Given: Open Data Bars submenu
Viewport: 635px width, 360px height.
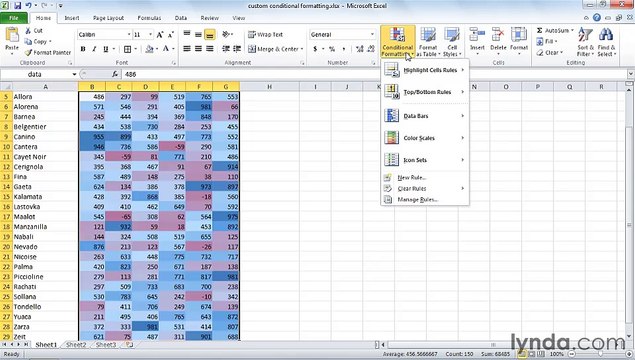Looking at the screenshot, I should pyautogui.click(x=425, y=116).
